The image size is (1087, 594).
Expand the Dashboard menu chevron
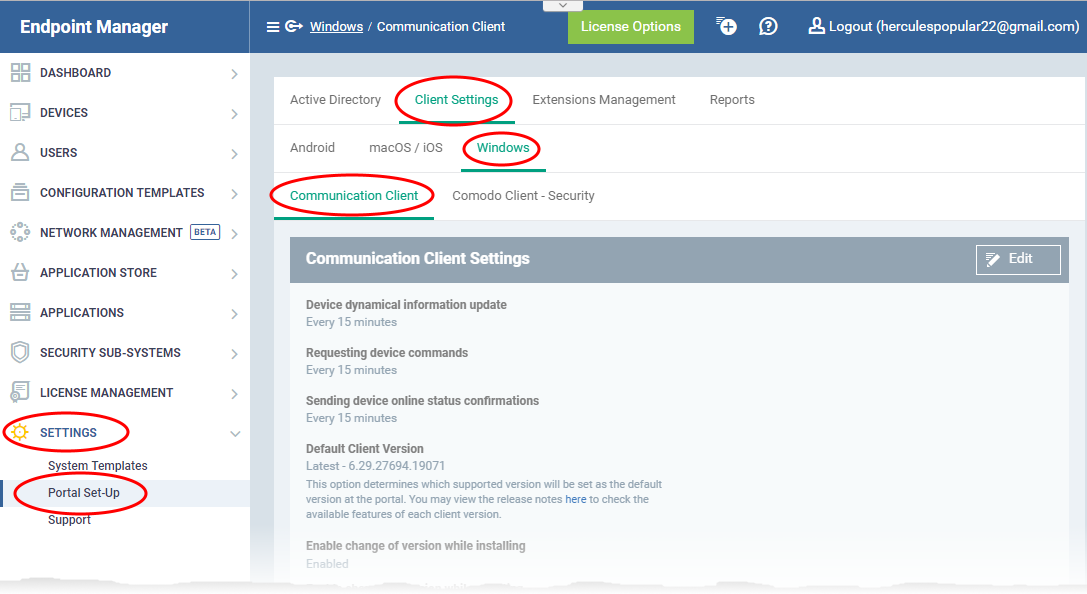(234, 73)
